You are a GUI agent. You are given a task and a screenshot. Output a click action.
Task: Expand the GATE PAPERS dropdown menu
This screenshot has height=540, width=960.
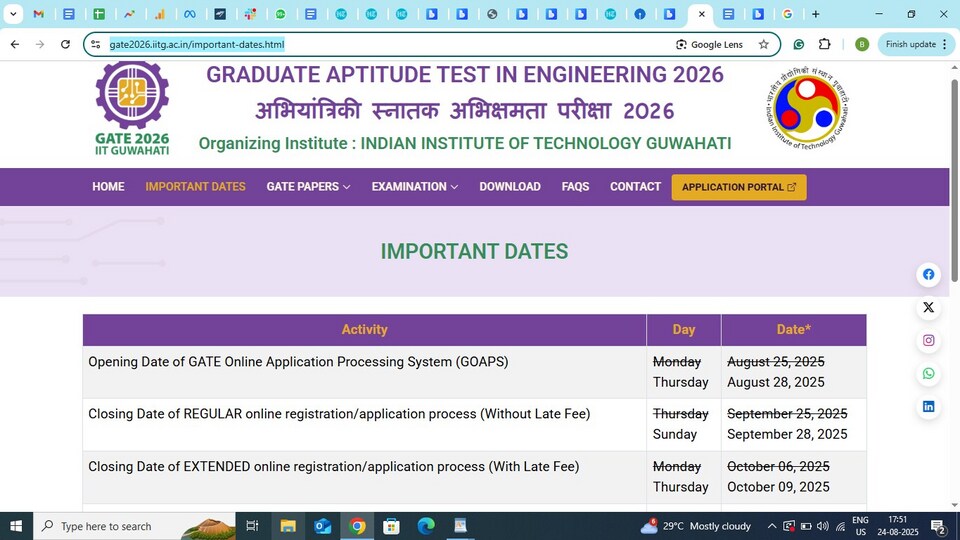(308, 187)
